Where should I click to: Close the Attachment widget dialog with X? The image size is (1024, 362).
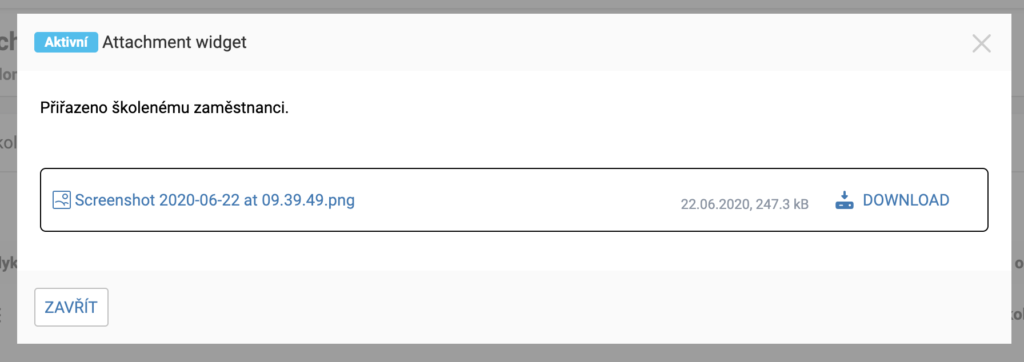coord(981,44)
